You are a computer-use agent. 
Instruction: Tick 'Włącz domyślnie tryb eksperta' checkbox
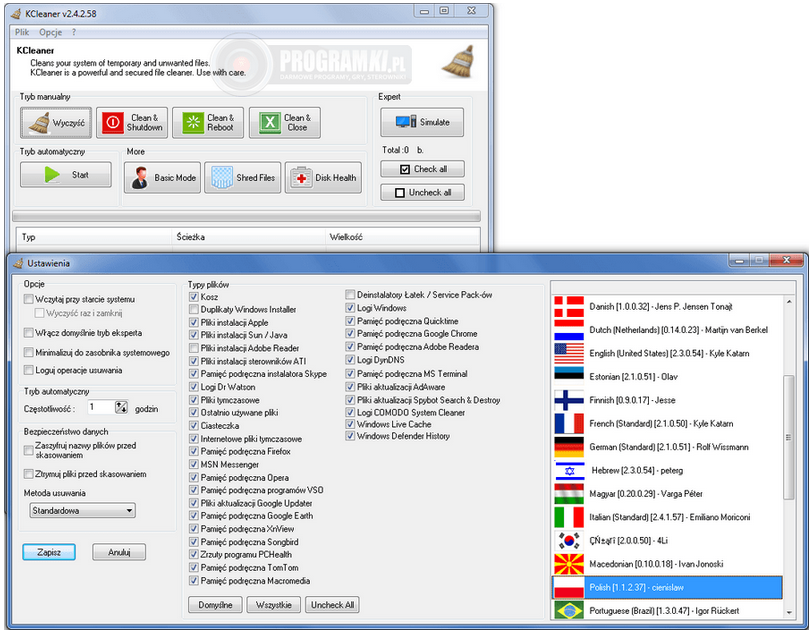click(28, 333)
